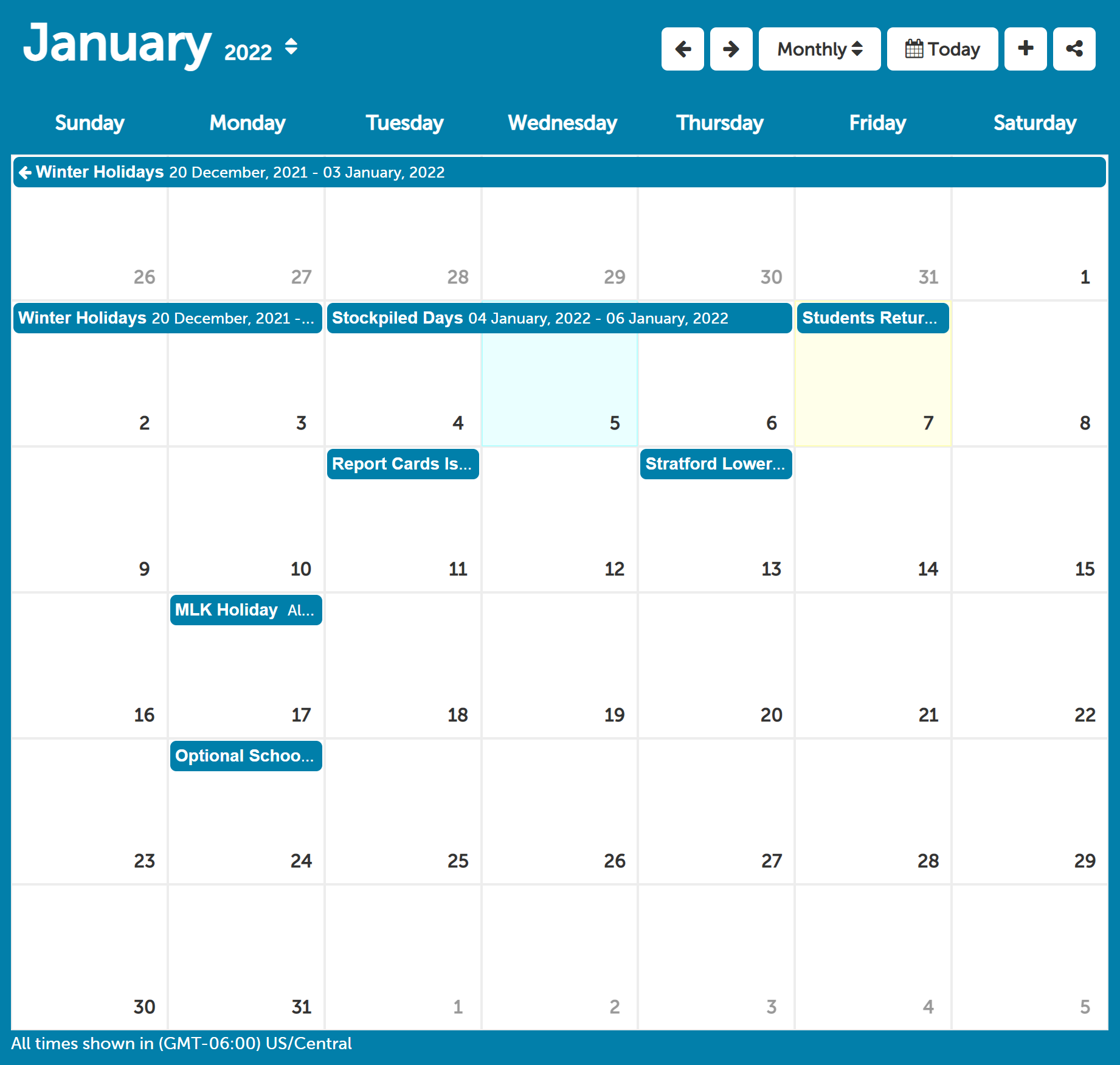Select greyed February 3 in the last row
1120x1065 pixels.
pyautogui.click(x=771, y=1007)
